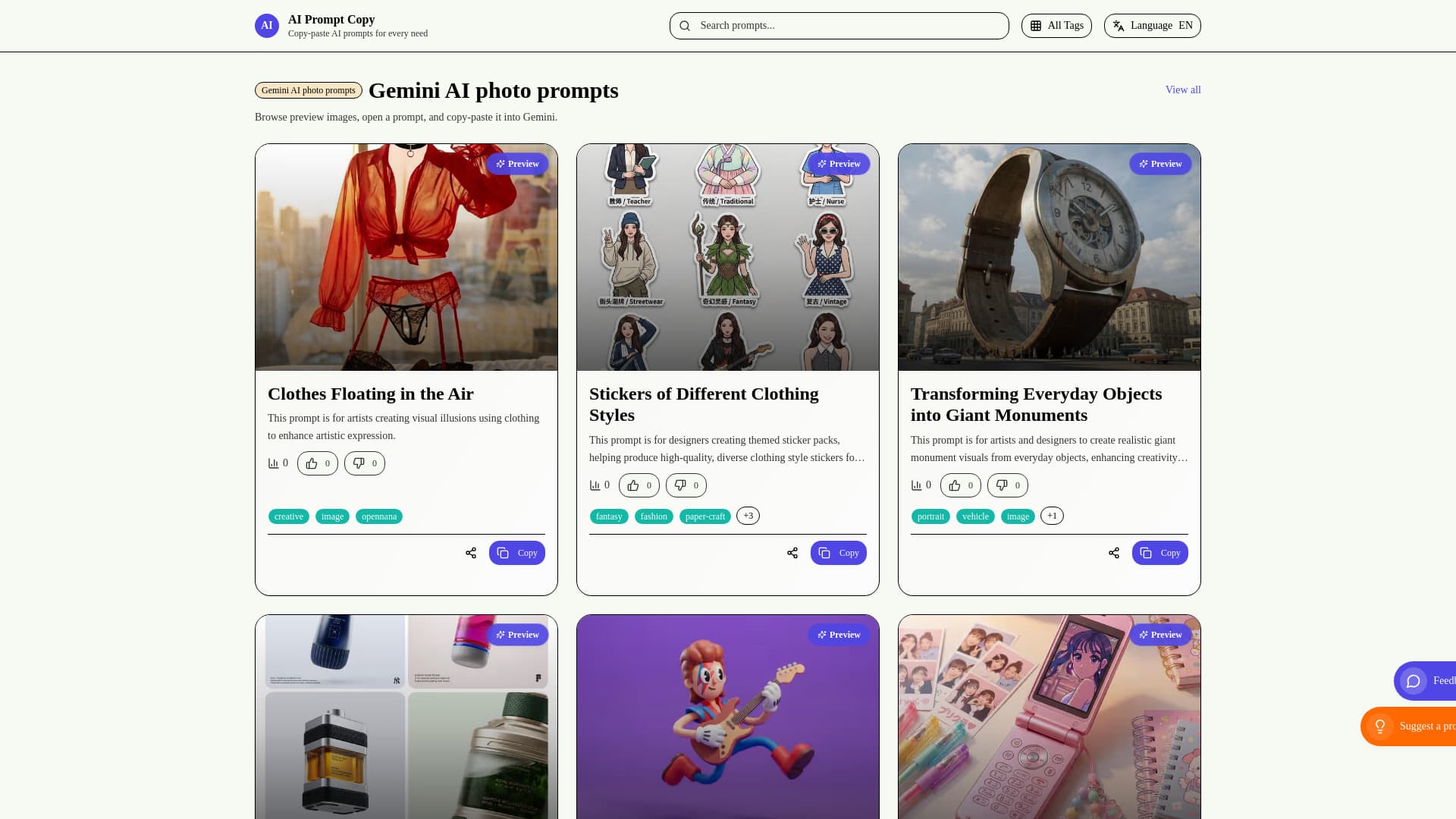The height and width of the screenshot is (819, 1456).
Task: Click the View all link
Action: click(x=1182, y=89)
